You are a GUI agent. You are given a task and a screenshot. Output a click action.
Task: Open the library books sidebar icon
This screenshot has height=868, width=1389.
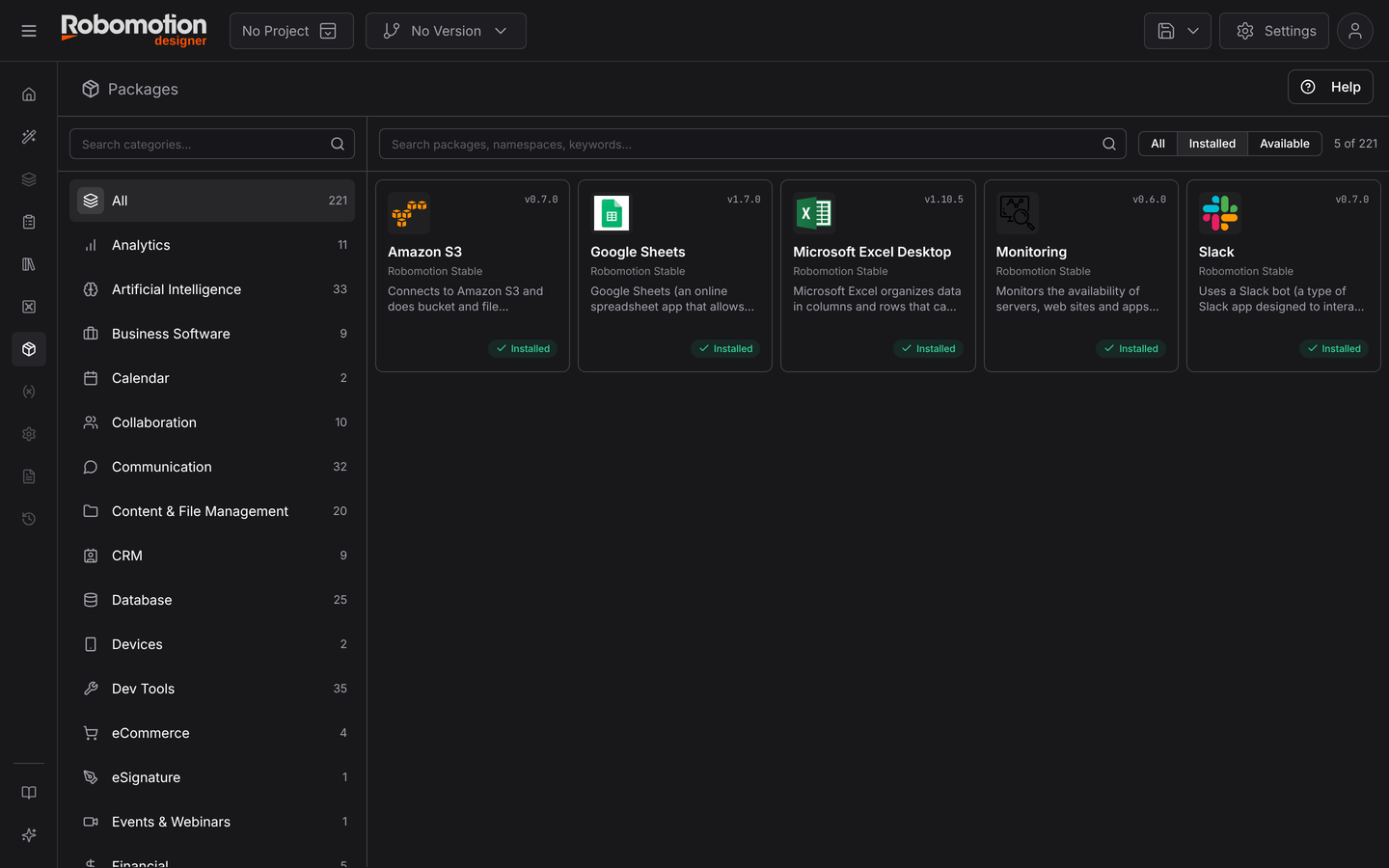[29, 264]
